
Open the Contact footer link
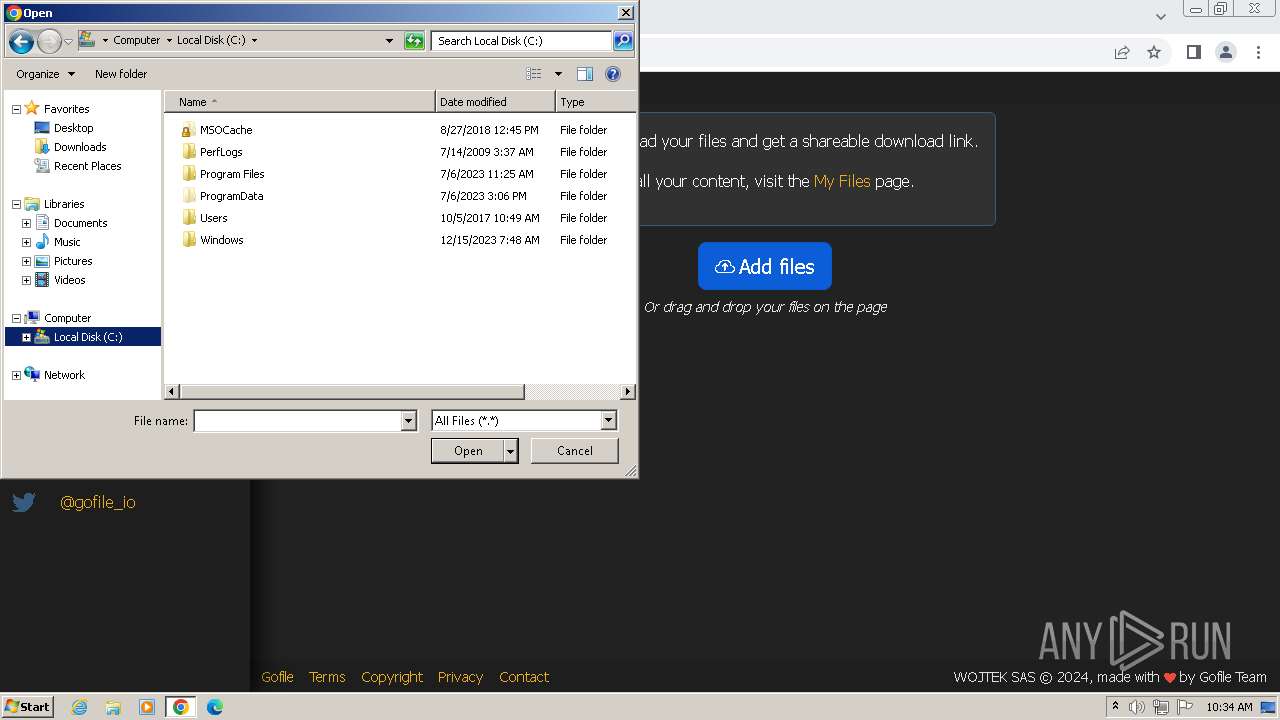524,677
